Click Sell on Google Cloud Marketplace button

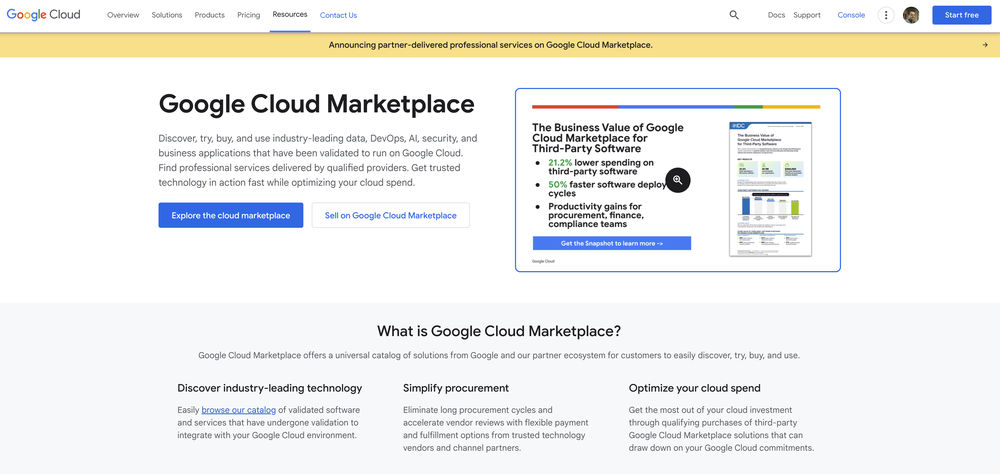coord(391,216)
